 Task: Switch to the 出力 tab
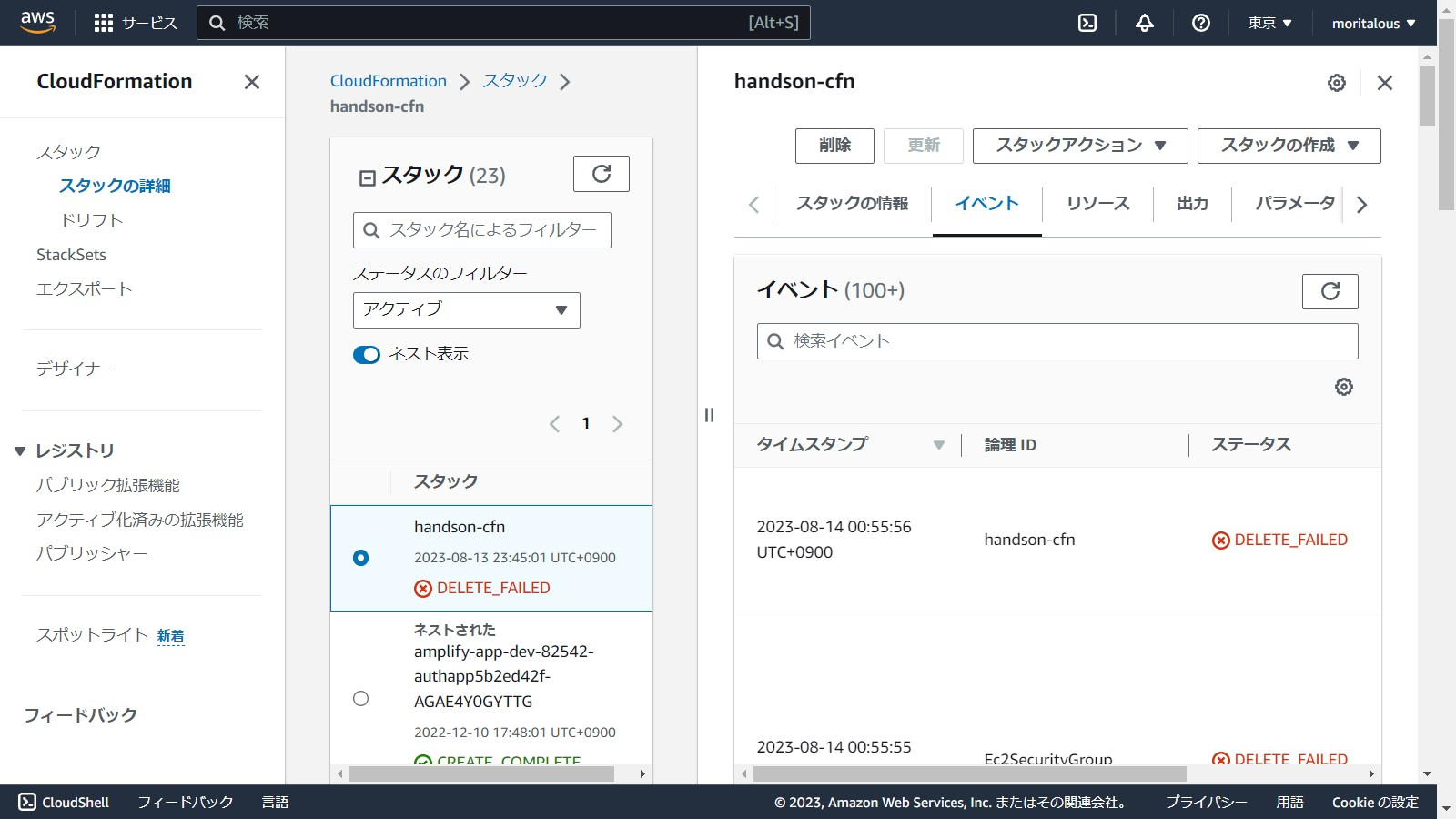[x=1192, y=204]
